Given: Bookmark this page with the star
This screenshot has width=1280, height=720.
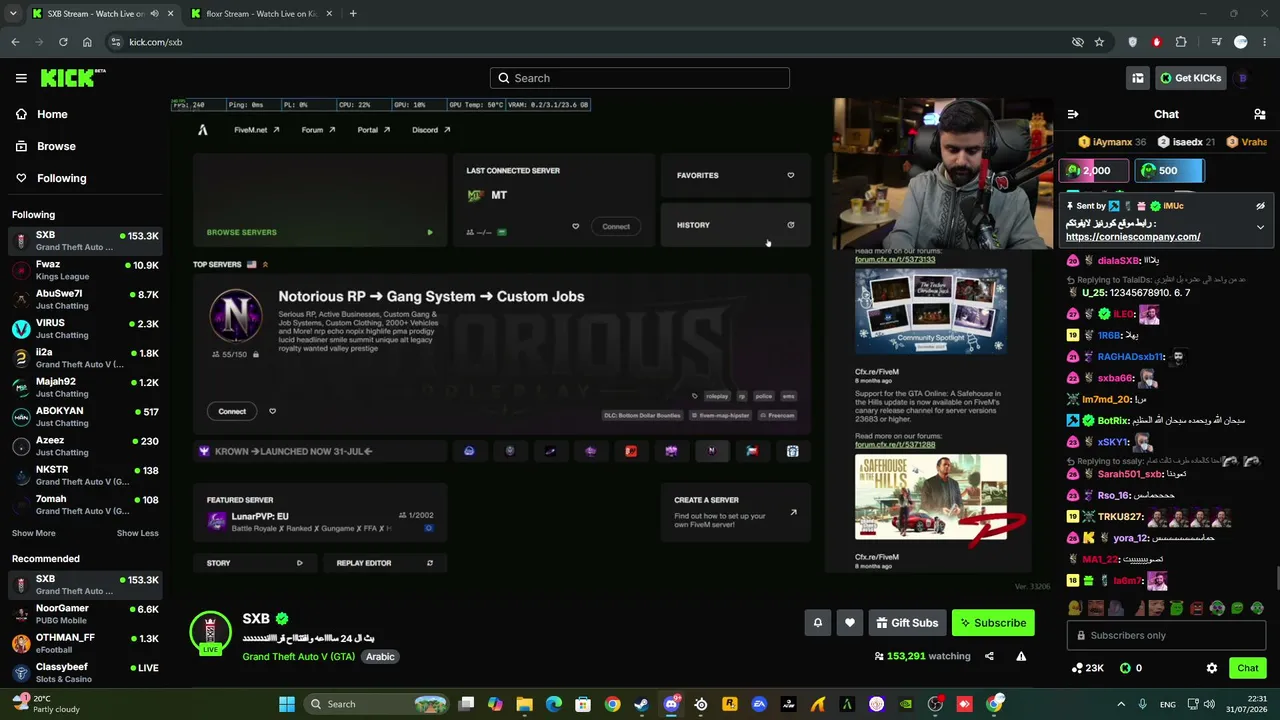Looking at the screenshot, I should [x=1099, y=42].
